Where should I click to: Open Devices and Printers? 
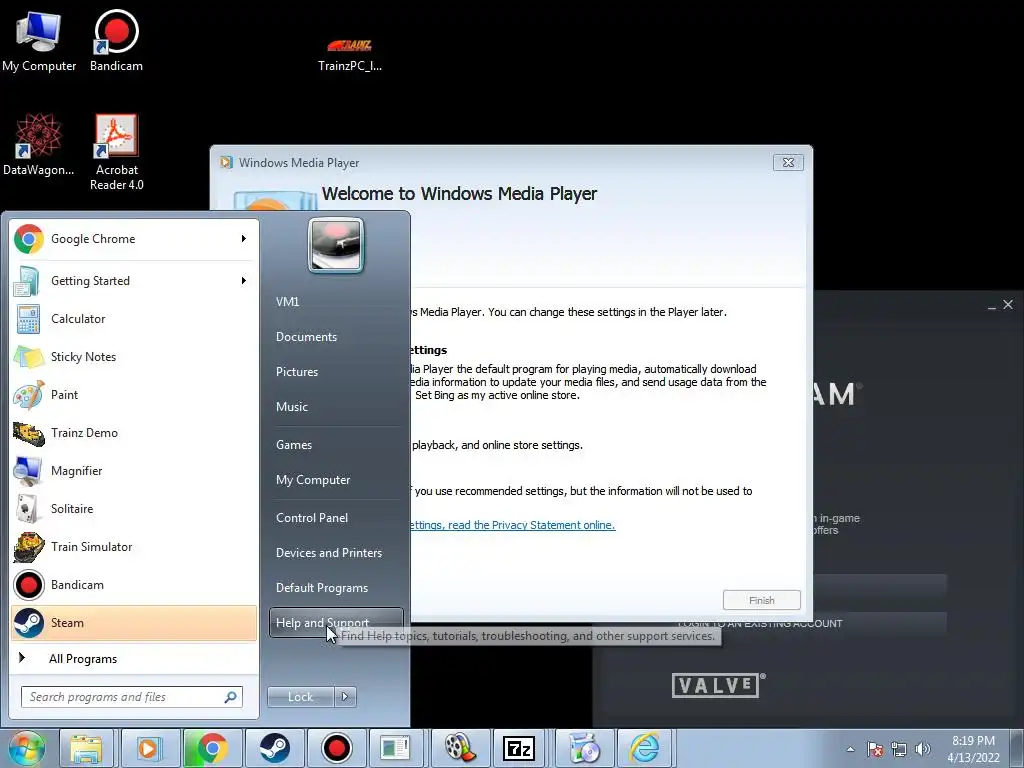click(336, 553)
